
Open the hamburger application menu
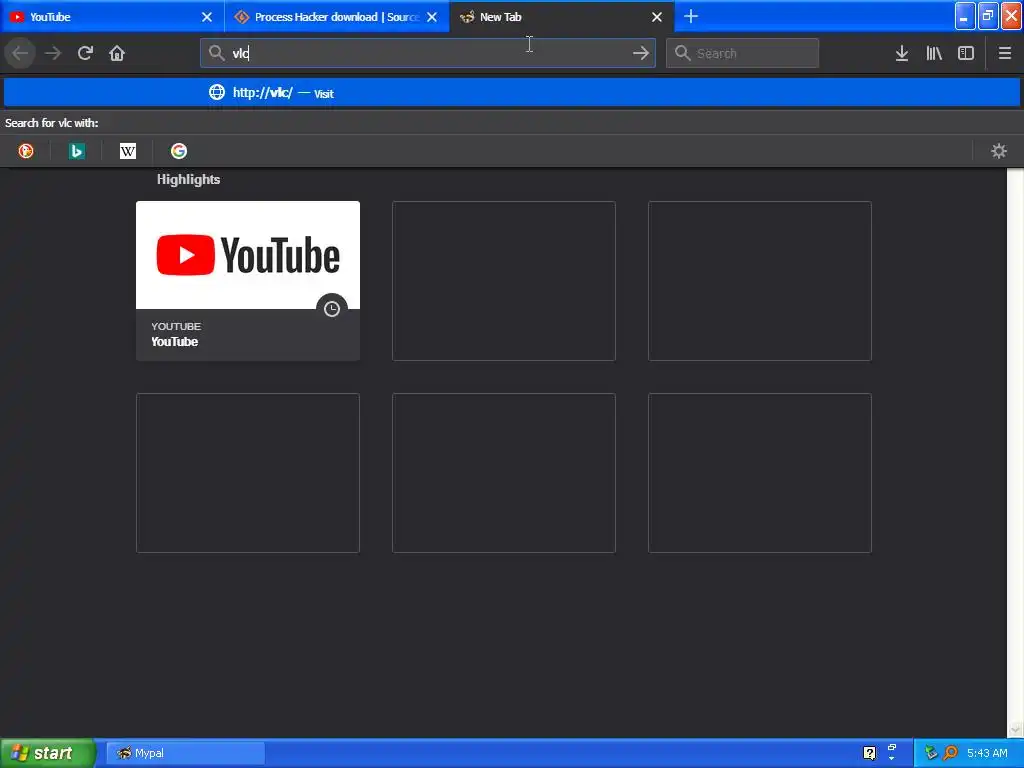(1004, 53)
